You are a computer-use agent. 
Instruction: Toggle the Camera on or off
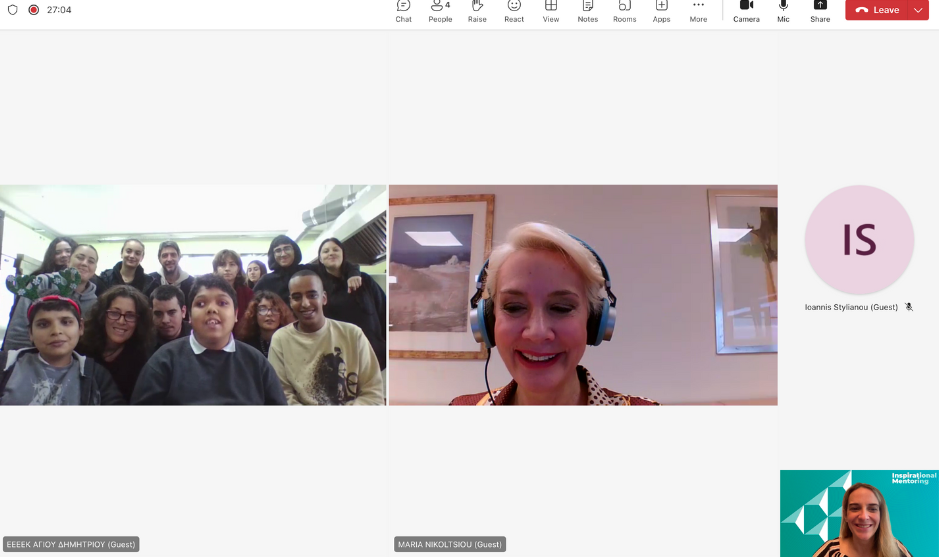(746, 11)
